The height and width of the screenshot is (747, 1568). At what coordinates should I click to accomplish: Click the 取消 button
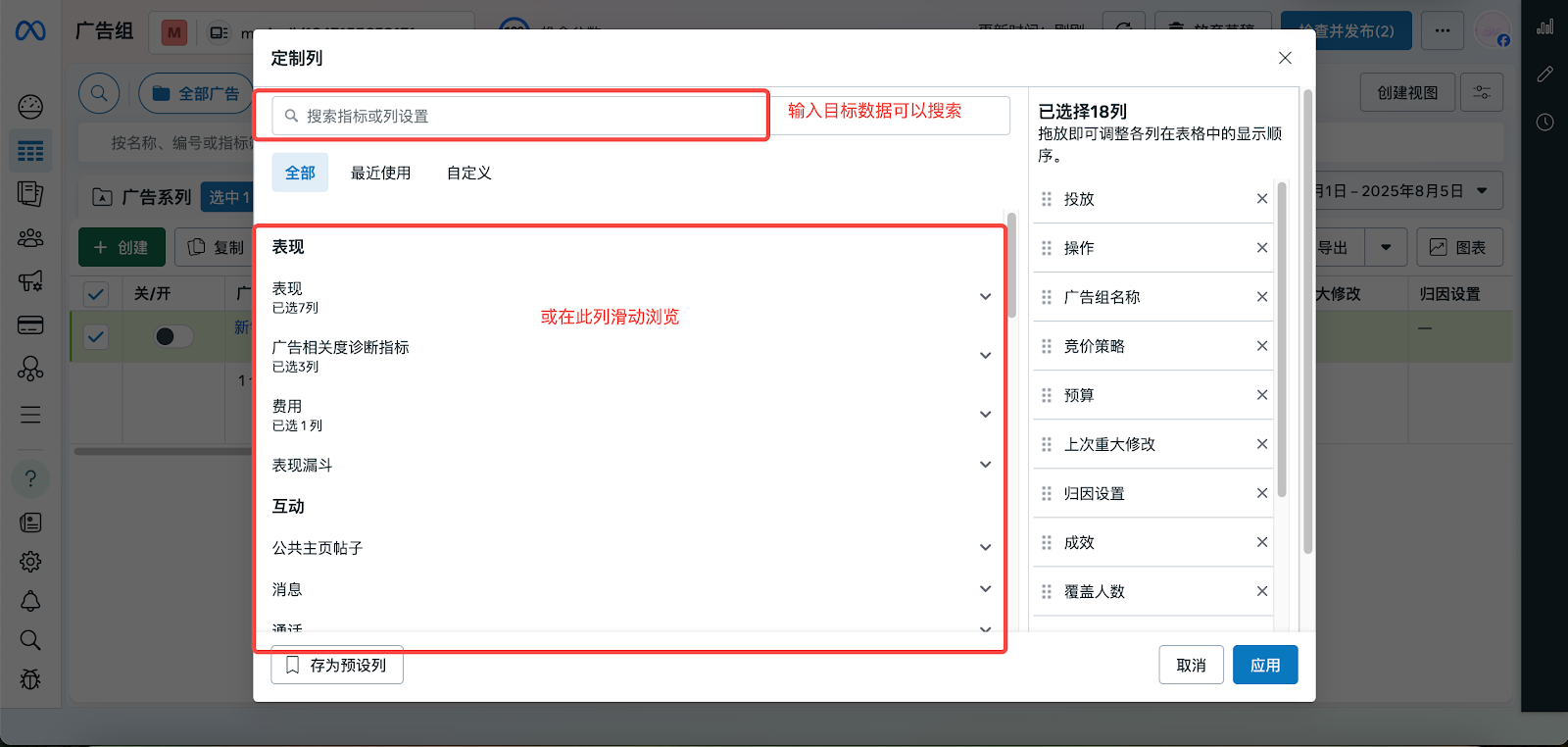pos(1192,665)
